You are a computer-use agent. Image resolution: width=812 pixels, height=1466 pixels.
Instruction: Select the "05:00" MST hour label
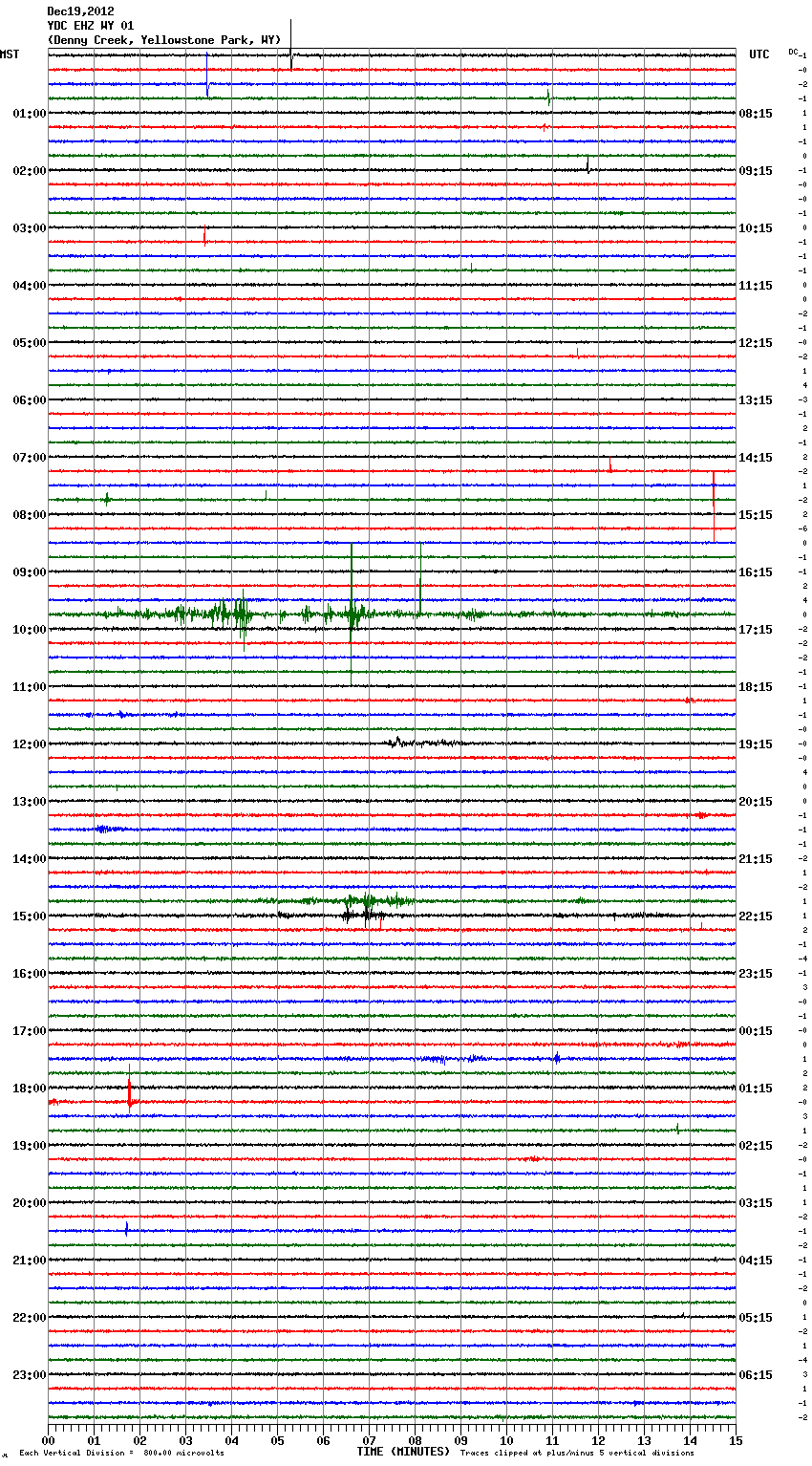(30, 343)
